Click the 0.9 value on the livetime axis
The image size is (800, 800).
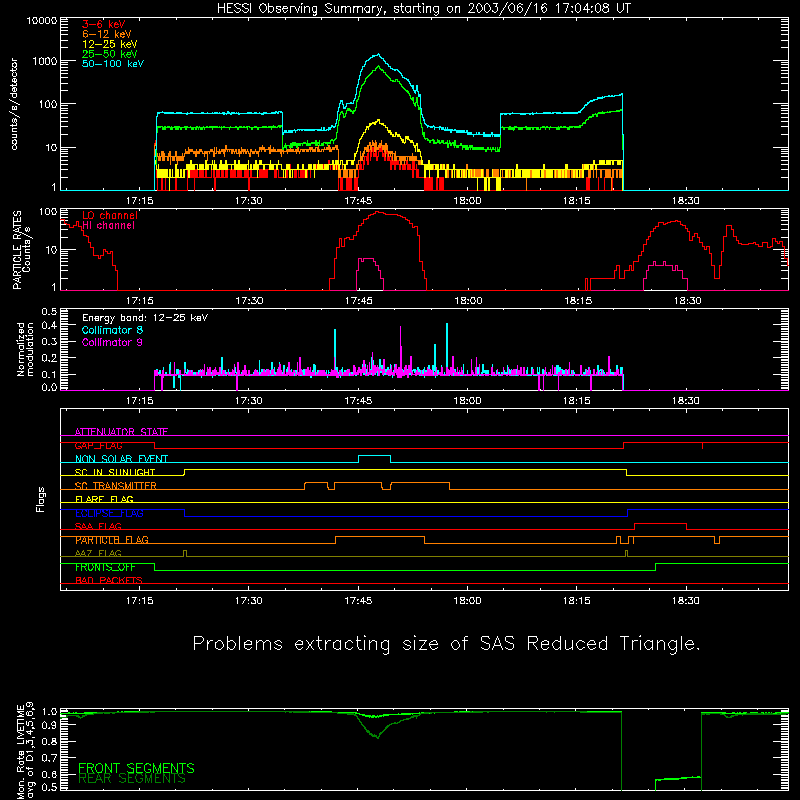[49, 726]
